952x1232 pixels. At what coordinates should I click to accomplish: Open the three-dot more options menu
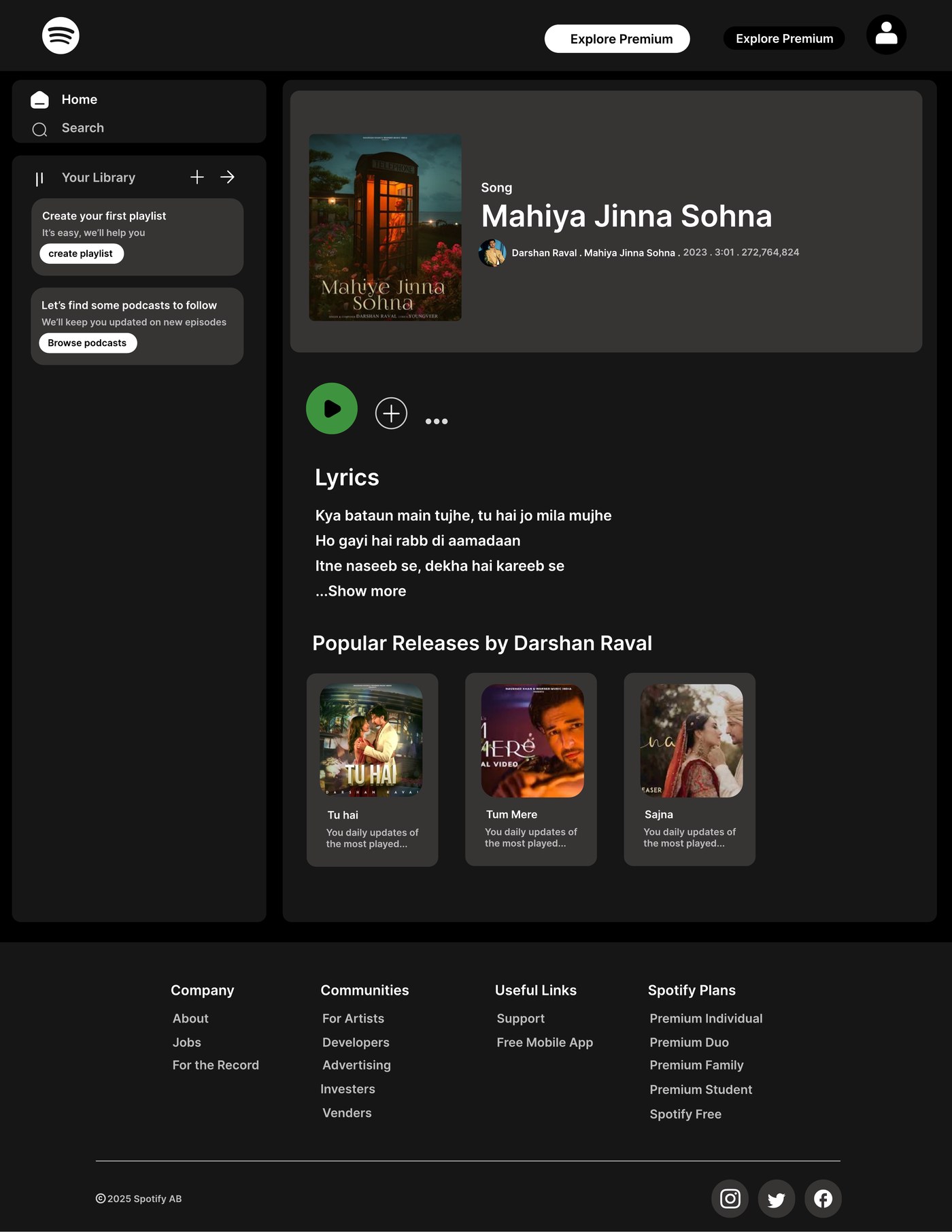437,422
